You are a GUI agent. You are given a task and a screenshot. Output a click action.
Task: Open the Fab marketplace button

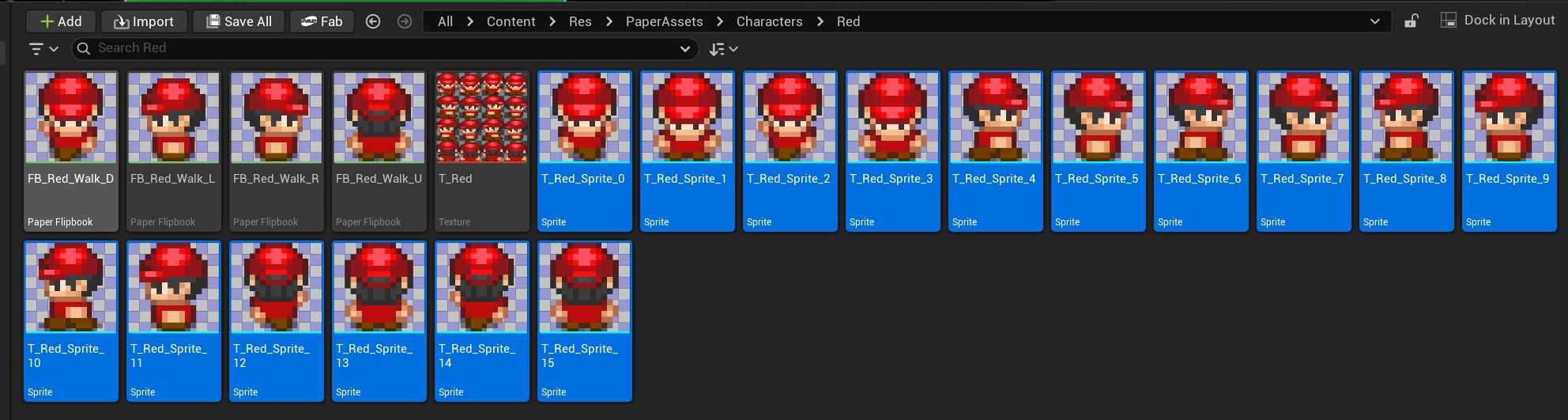click(322, 21)
